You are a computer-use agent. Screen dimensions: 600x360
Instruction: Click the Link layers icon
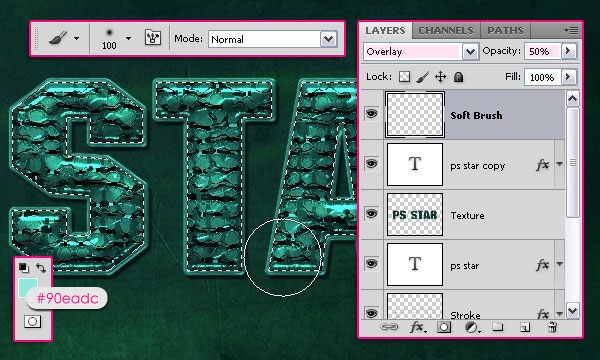point(389,327)
